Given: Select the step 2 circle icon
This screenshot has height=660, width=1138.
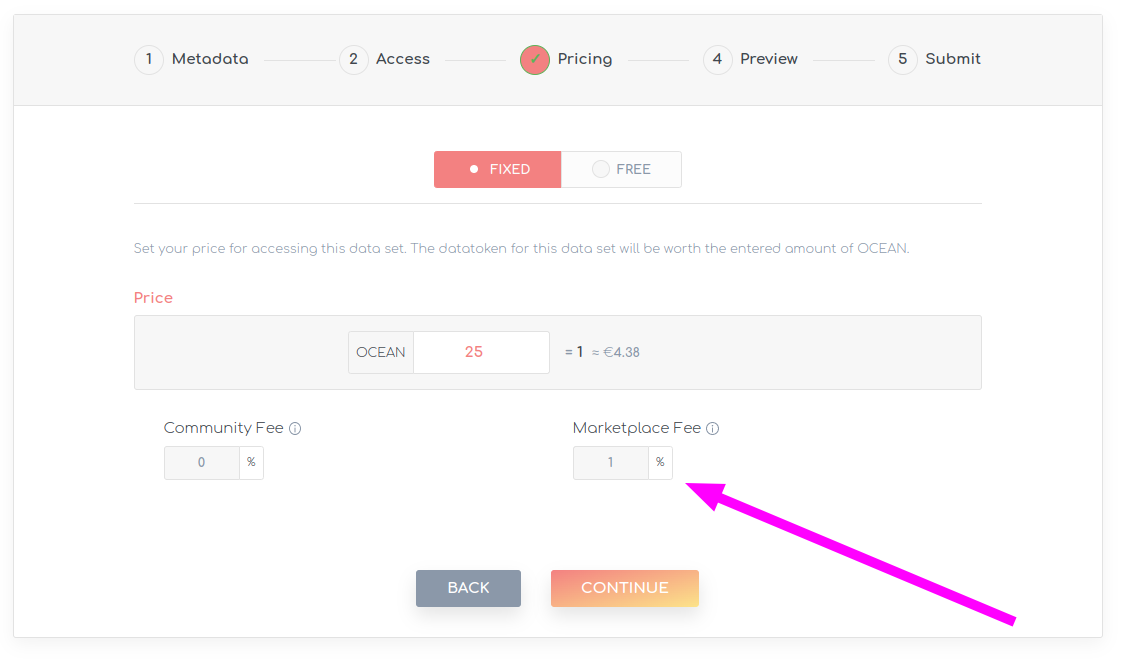Looking at the screenshot, I should coord(353,60).
